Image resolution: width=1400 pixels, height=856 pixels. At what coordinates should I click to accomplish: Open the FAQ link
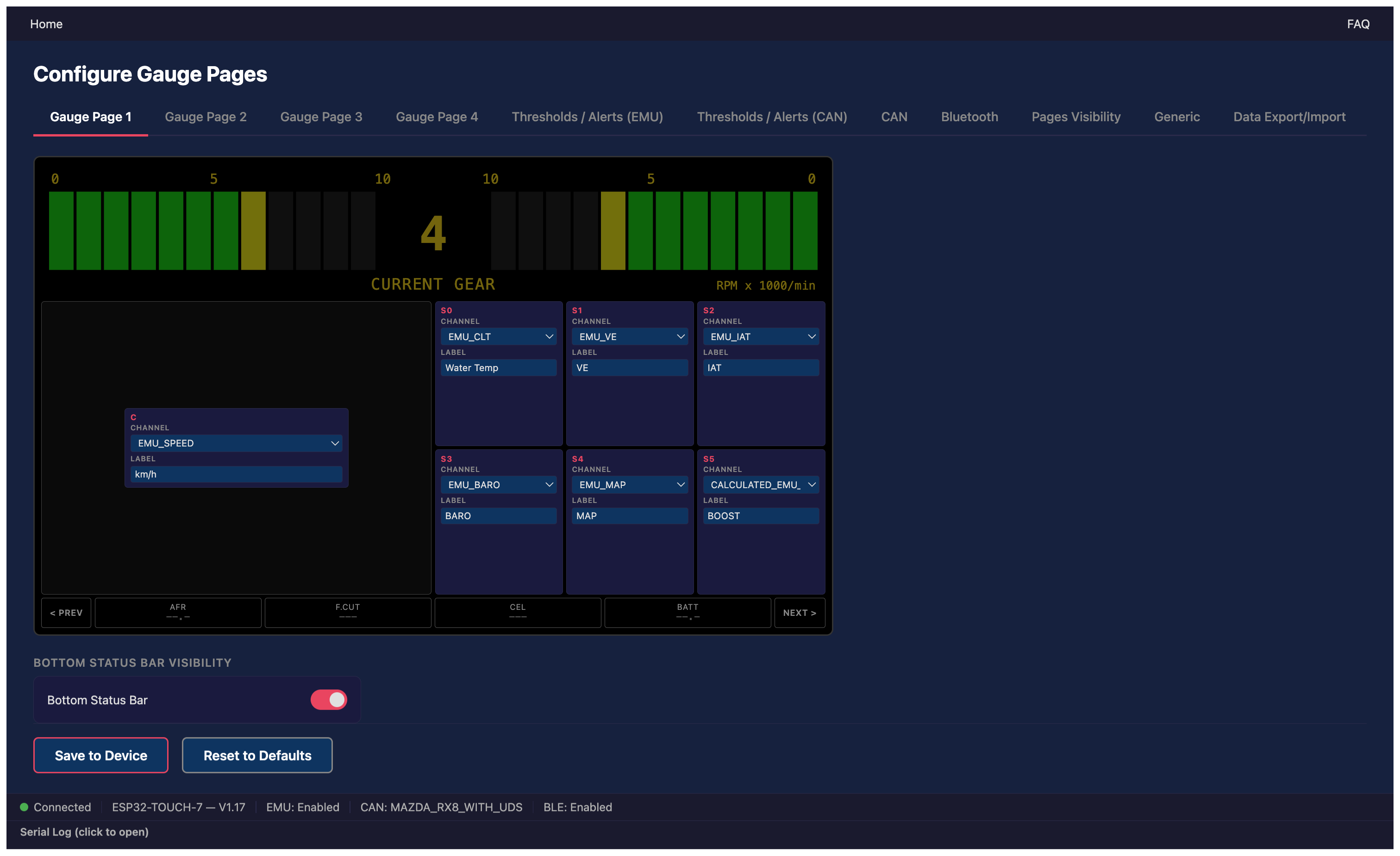point(1358,24)
